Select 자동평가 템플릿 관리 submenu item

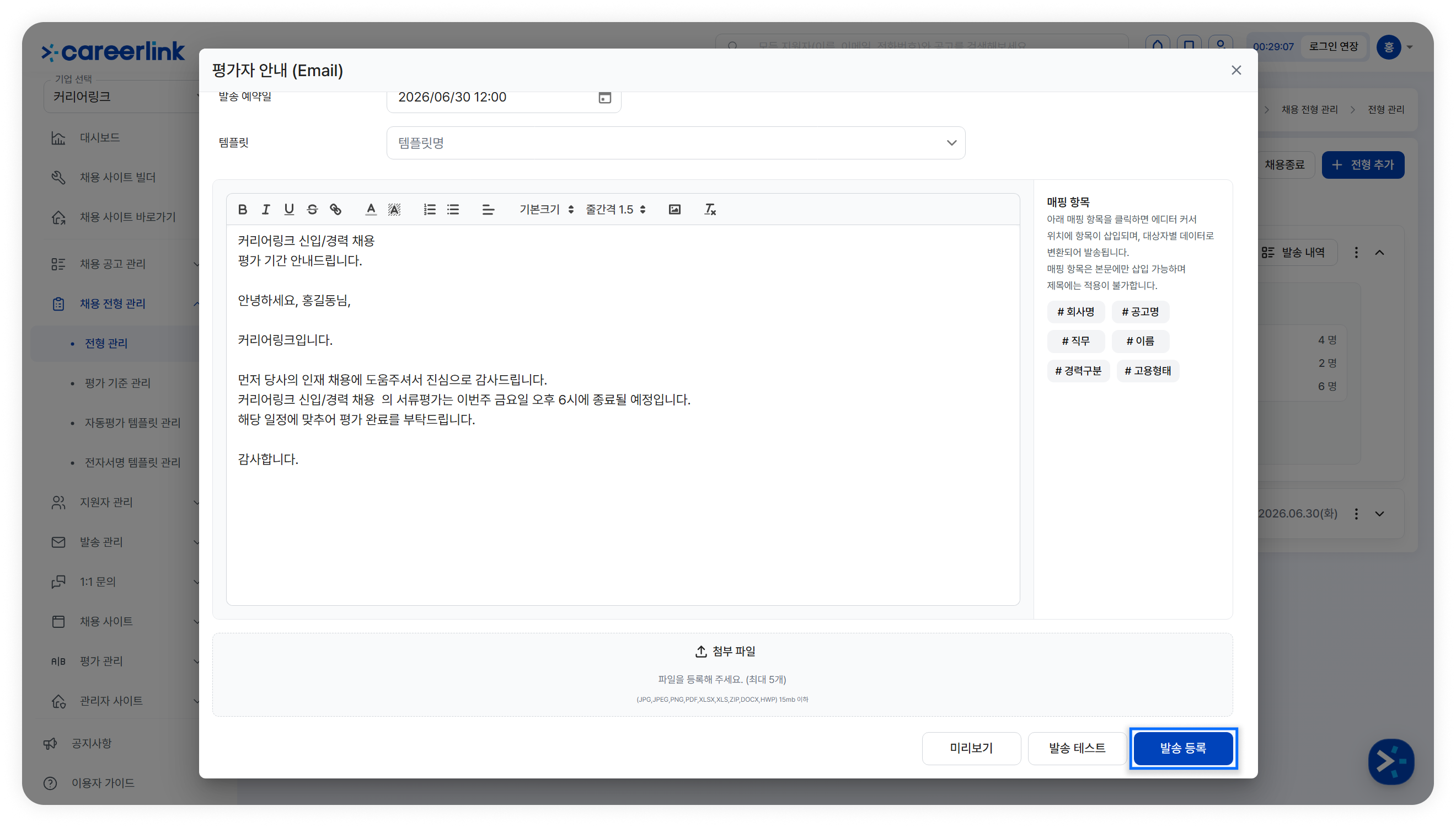(x=133, y=423)
